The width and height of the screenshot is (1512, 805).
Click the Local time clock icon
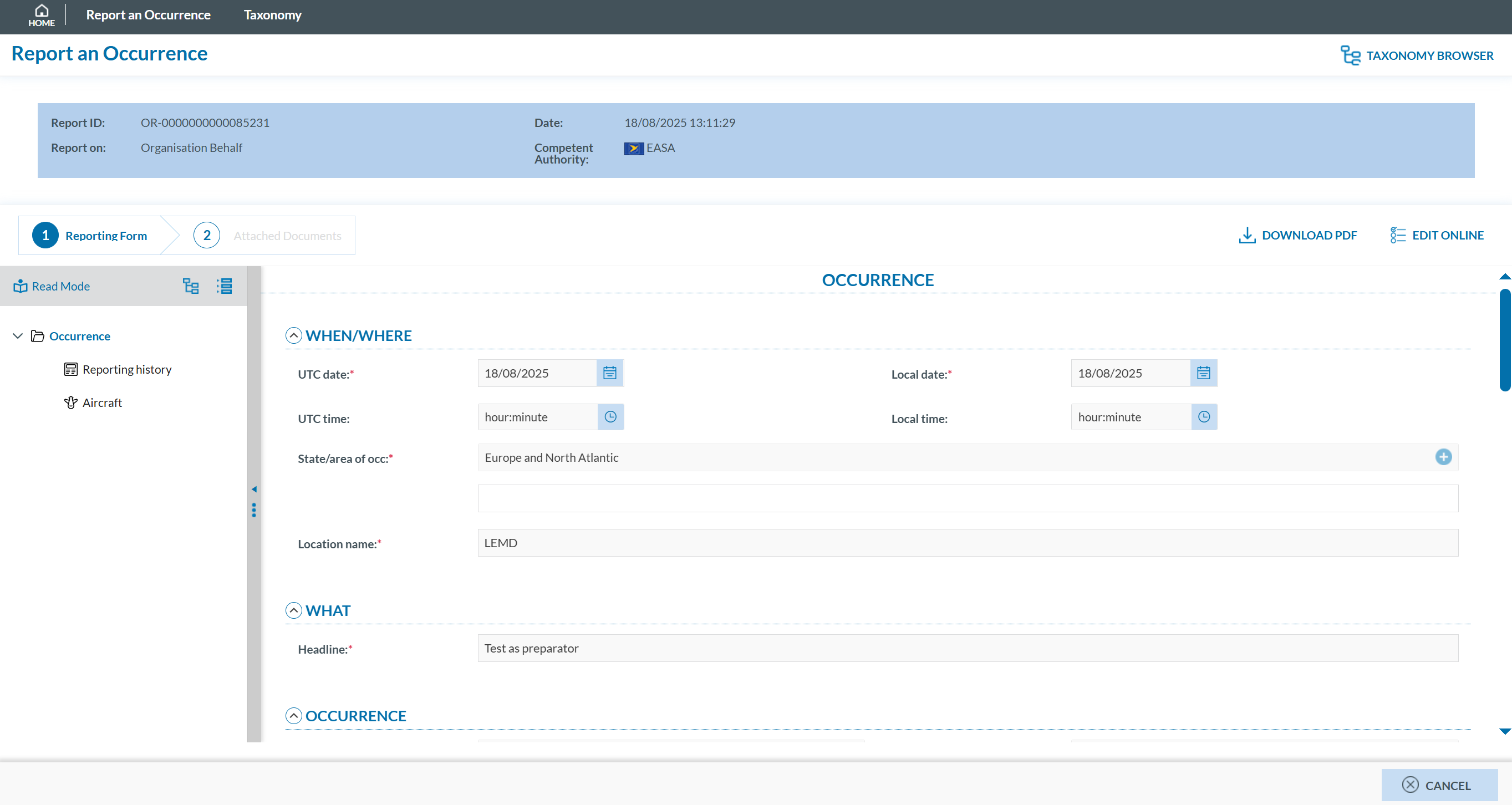pyautogui.click(x=1204, y=417)
